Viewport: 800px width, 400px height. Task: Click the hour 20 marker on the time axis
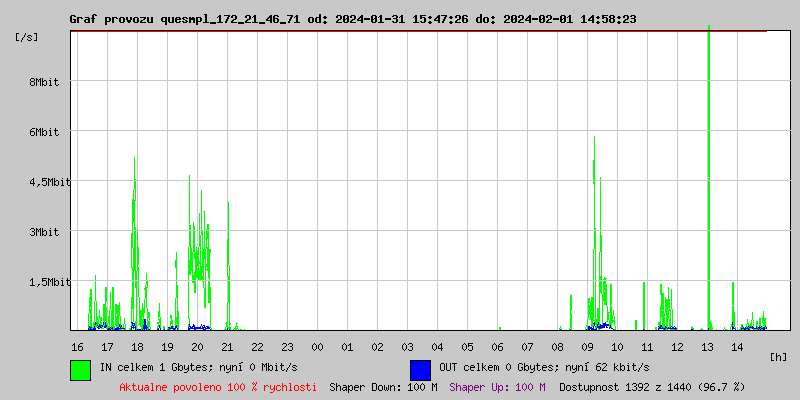(197, 347)
